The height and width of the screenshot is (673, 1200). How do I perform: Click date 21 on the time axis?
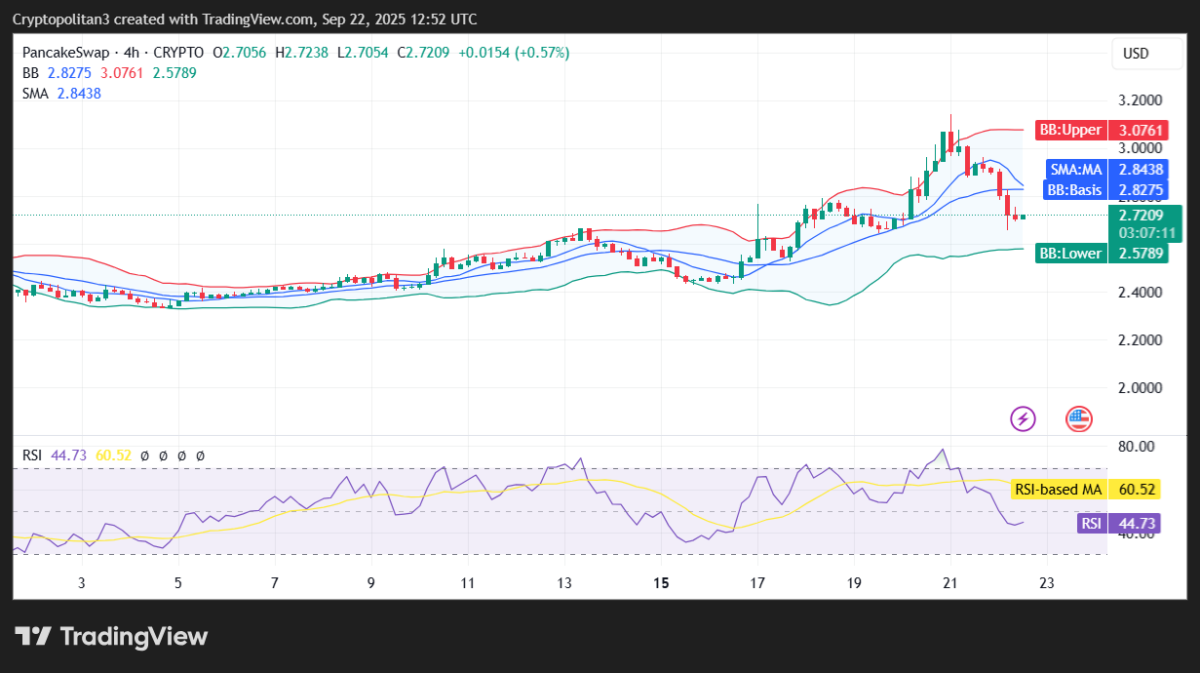(x=950, y=582)
